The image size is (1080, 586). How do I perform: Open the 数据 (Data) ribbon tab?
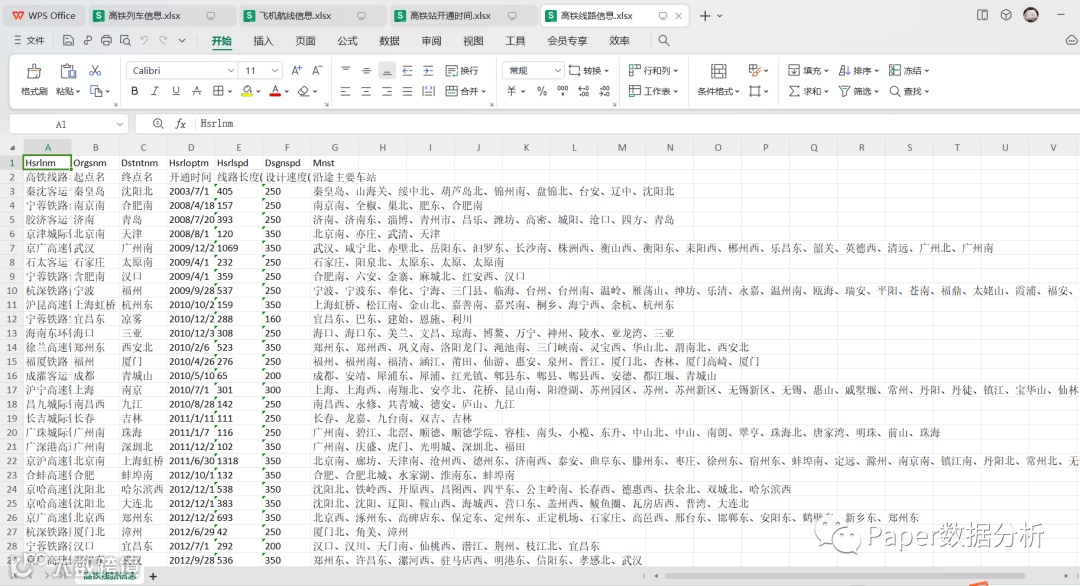point(389,41)
